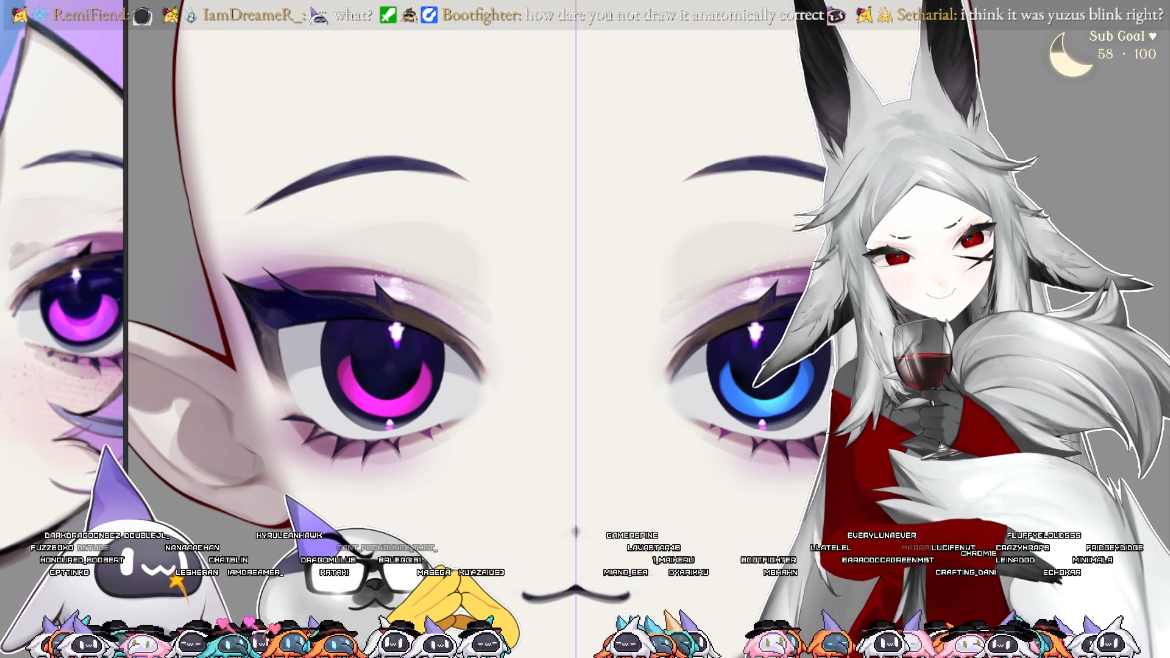Click the 'CPTTINKO' name tag
This screenshot has height=658, width=1170.
click(x=69, y=572)
